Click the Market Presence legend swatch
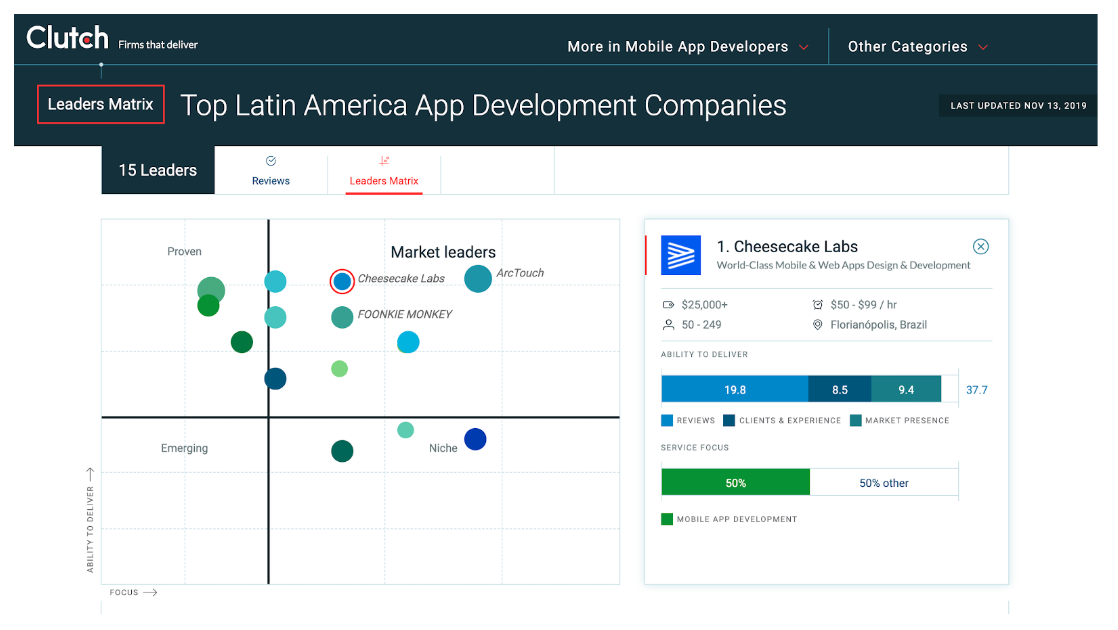The height and width of the screenshot is (630, 1118). [856, 420]
